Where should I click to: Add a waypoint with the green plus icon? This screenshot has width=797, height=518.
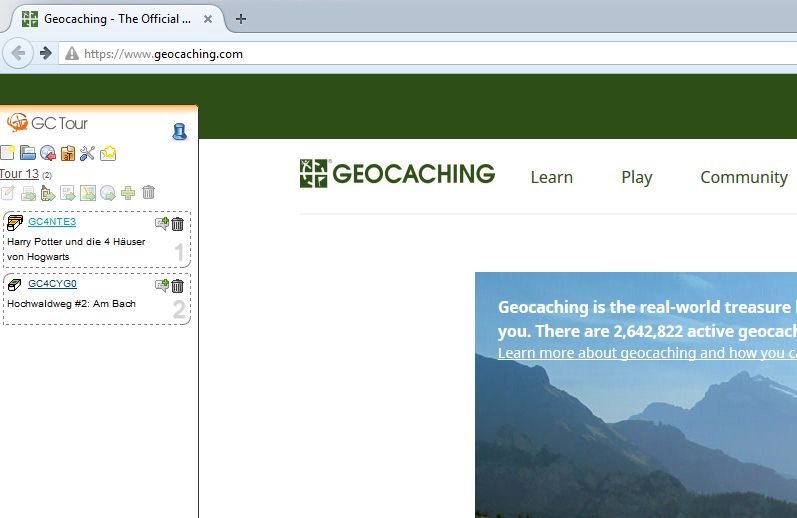pyautogui.click(x=128, y=193)
